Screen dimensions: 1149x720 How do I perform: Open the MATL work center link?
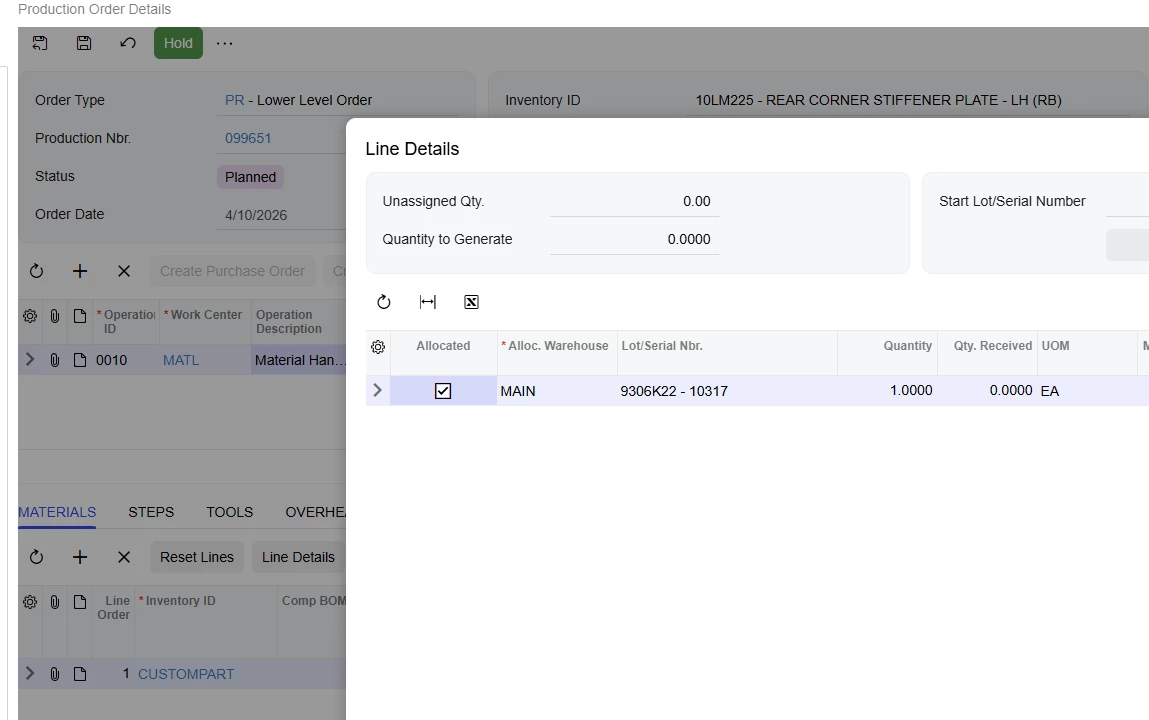[181, 360]
